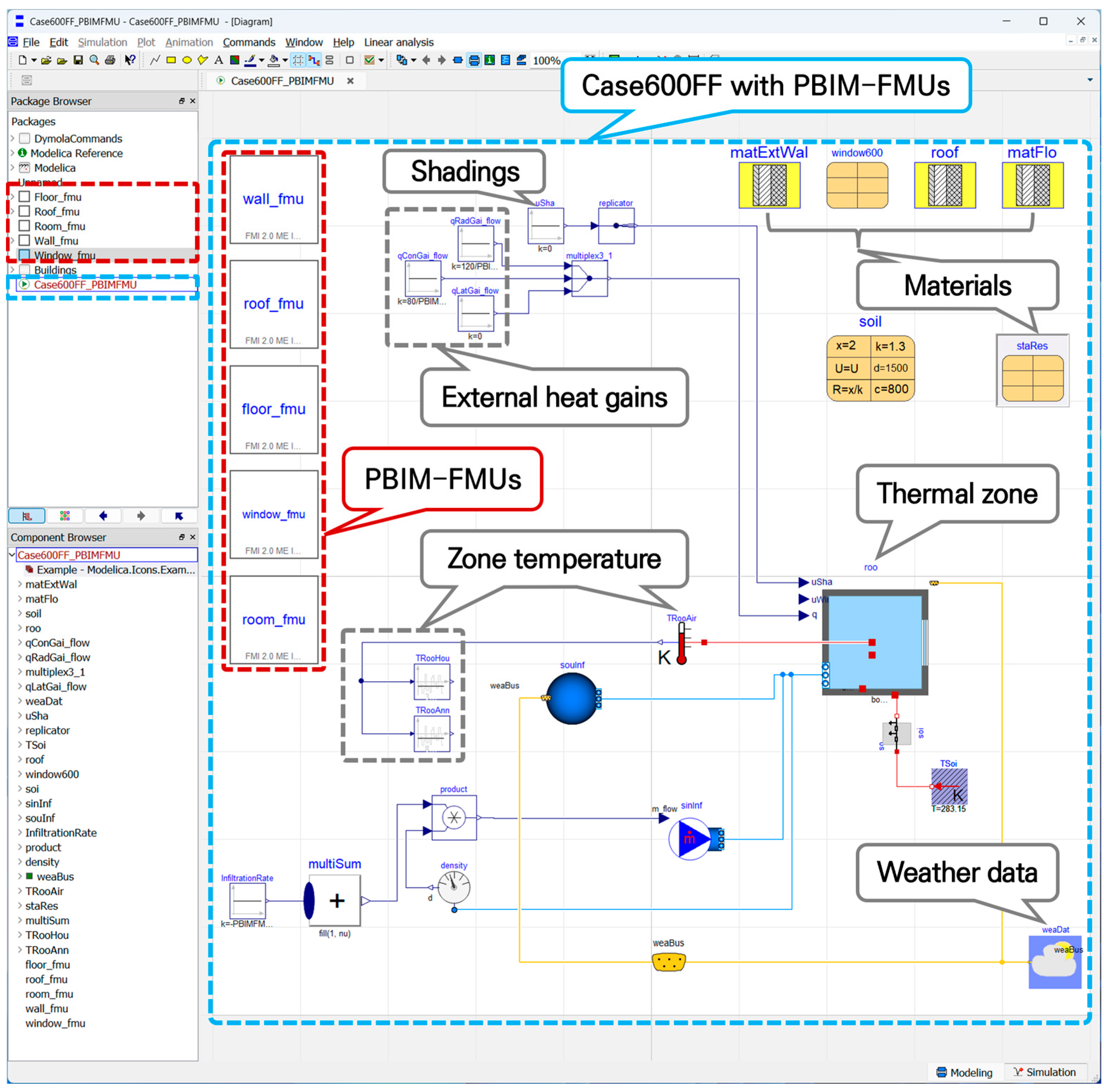Viewport: 1104px width, 1092px height.
Task: Expand the matExtWal component node
Action: pos(20,584)
